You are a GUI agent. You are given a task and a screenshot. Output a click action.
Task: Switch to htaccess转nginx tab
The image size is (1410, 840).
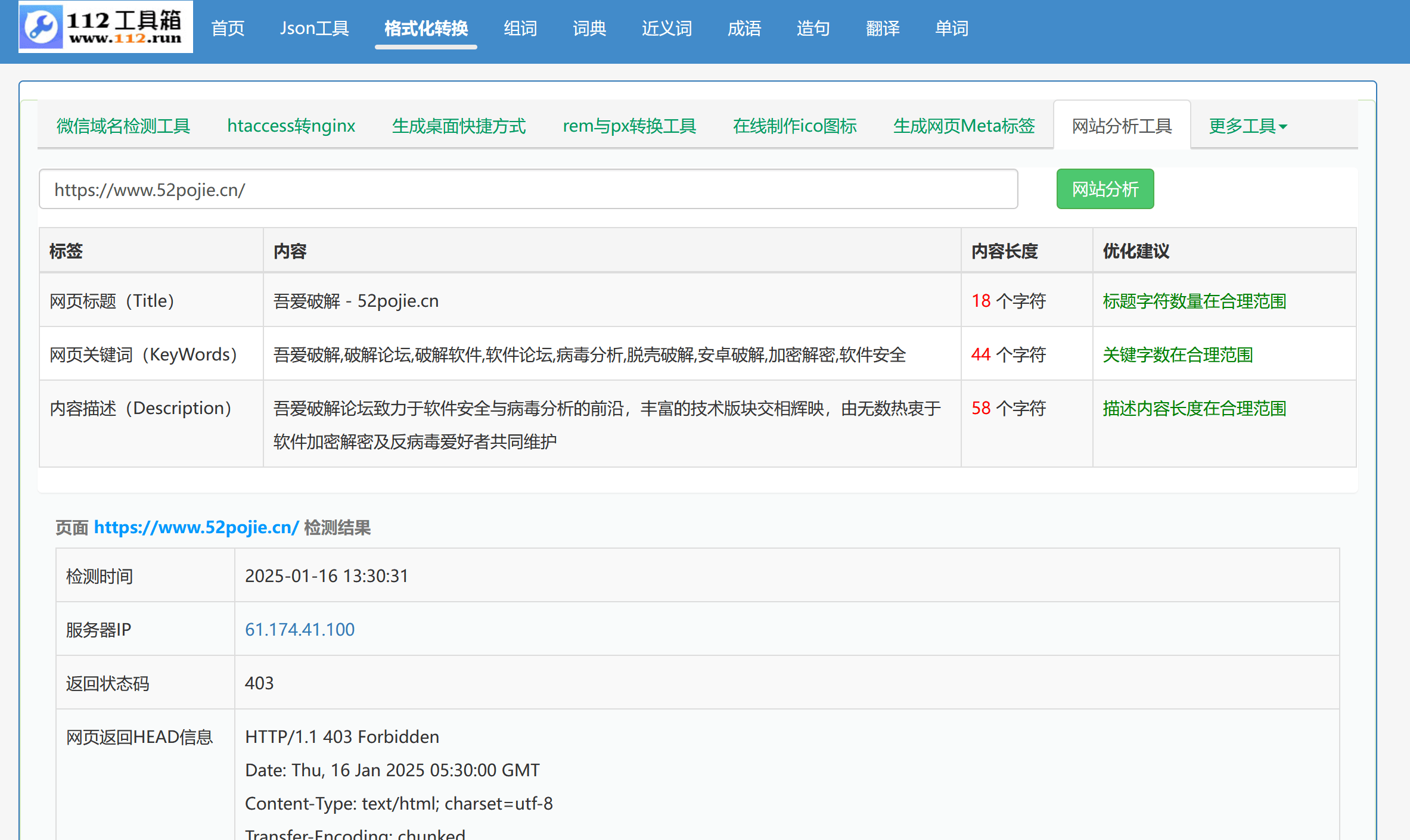coord(291,126)
